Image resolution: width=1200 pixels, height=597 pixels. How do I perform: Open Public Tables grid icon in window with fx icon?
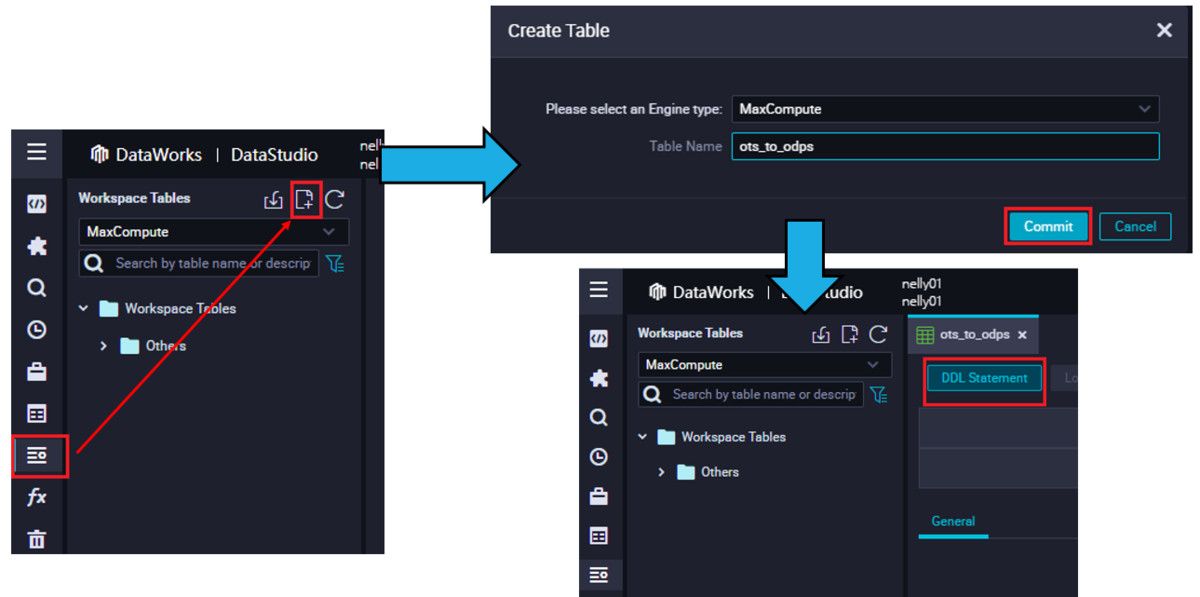(37, 414)
